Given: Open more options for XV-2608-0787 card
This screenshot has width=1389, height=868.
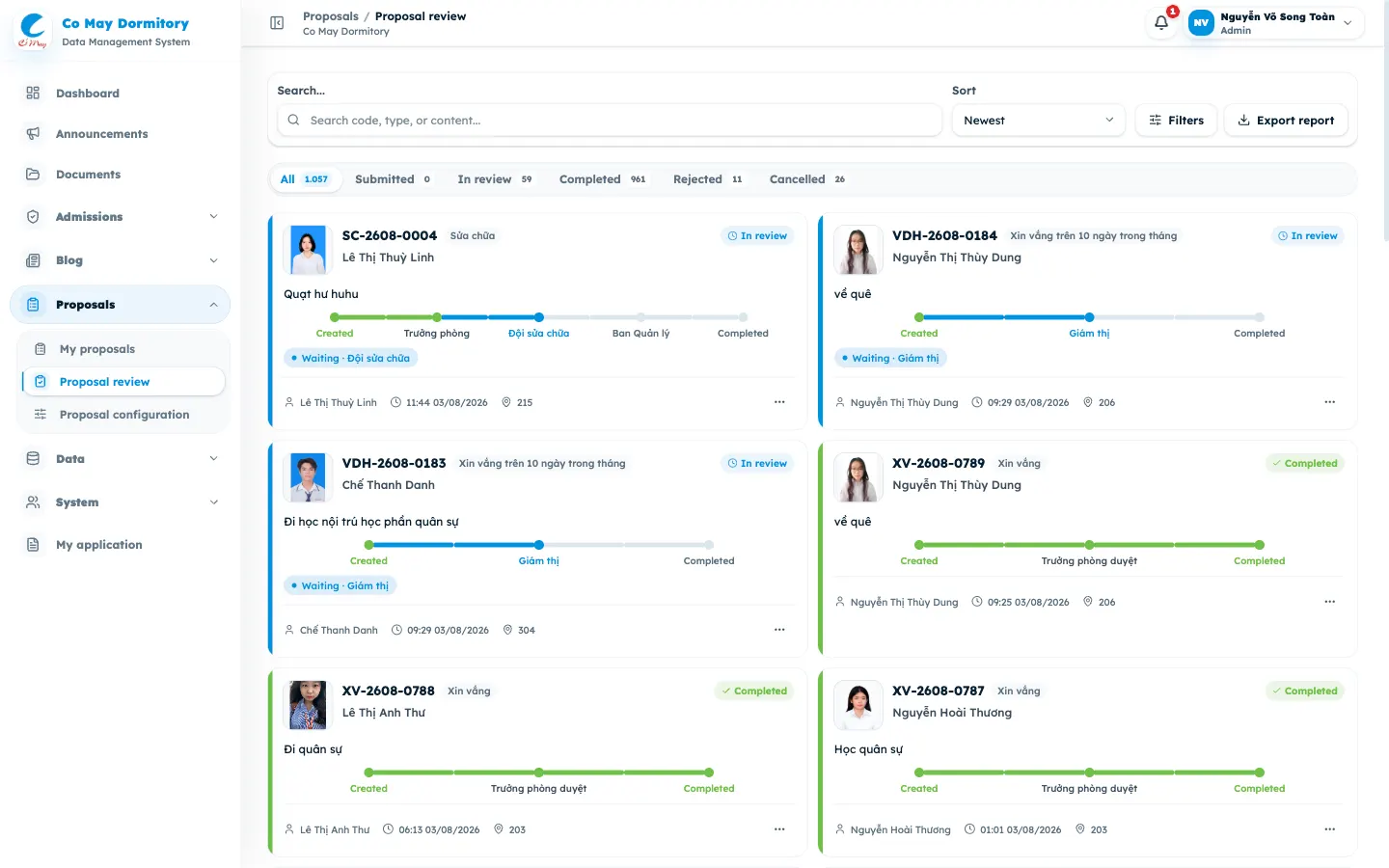Looking at the screenshot, I should click(1329, 829).
